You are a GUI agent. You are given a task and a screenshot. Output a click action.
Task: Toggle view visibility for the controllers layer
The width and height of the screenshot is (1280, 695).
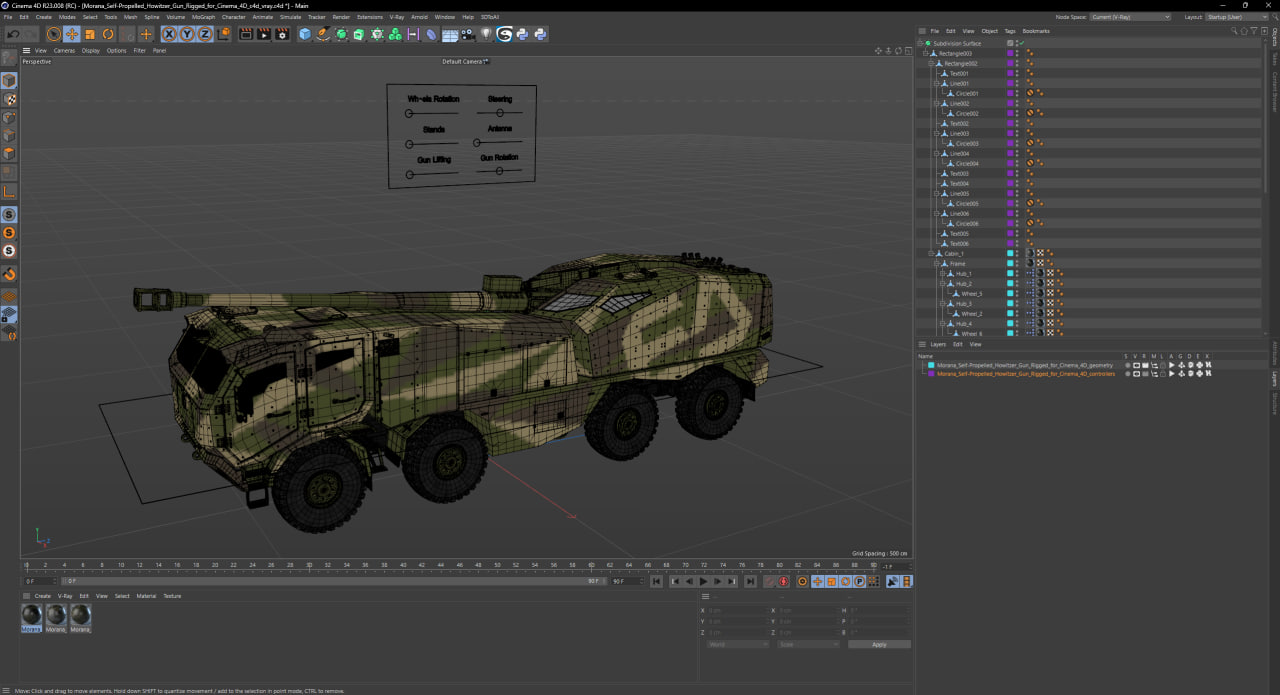coord(1136,374)
